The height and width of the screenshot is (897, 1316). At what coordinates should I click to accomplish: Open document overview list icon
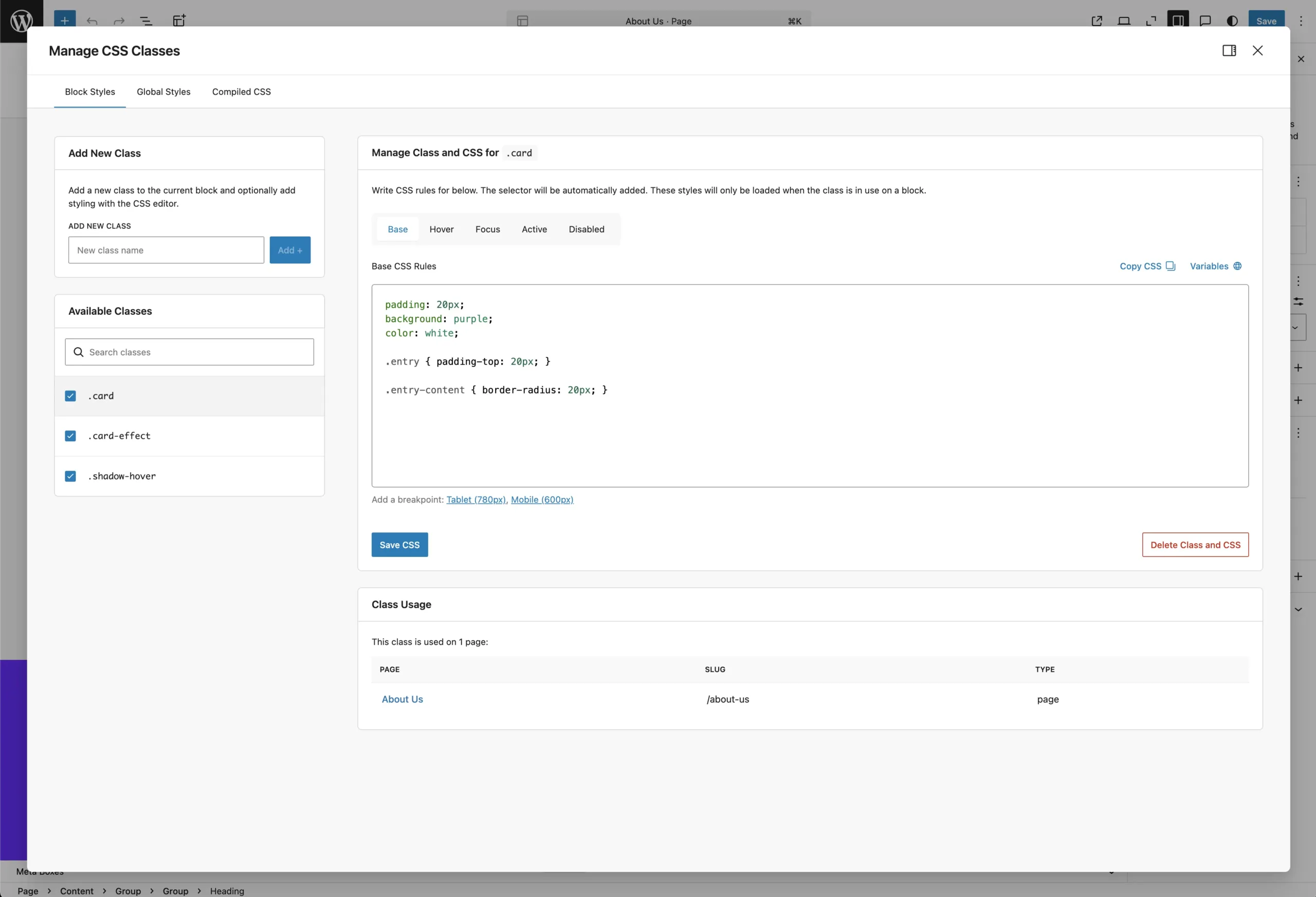[145, 21]
